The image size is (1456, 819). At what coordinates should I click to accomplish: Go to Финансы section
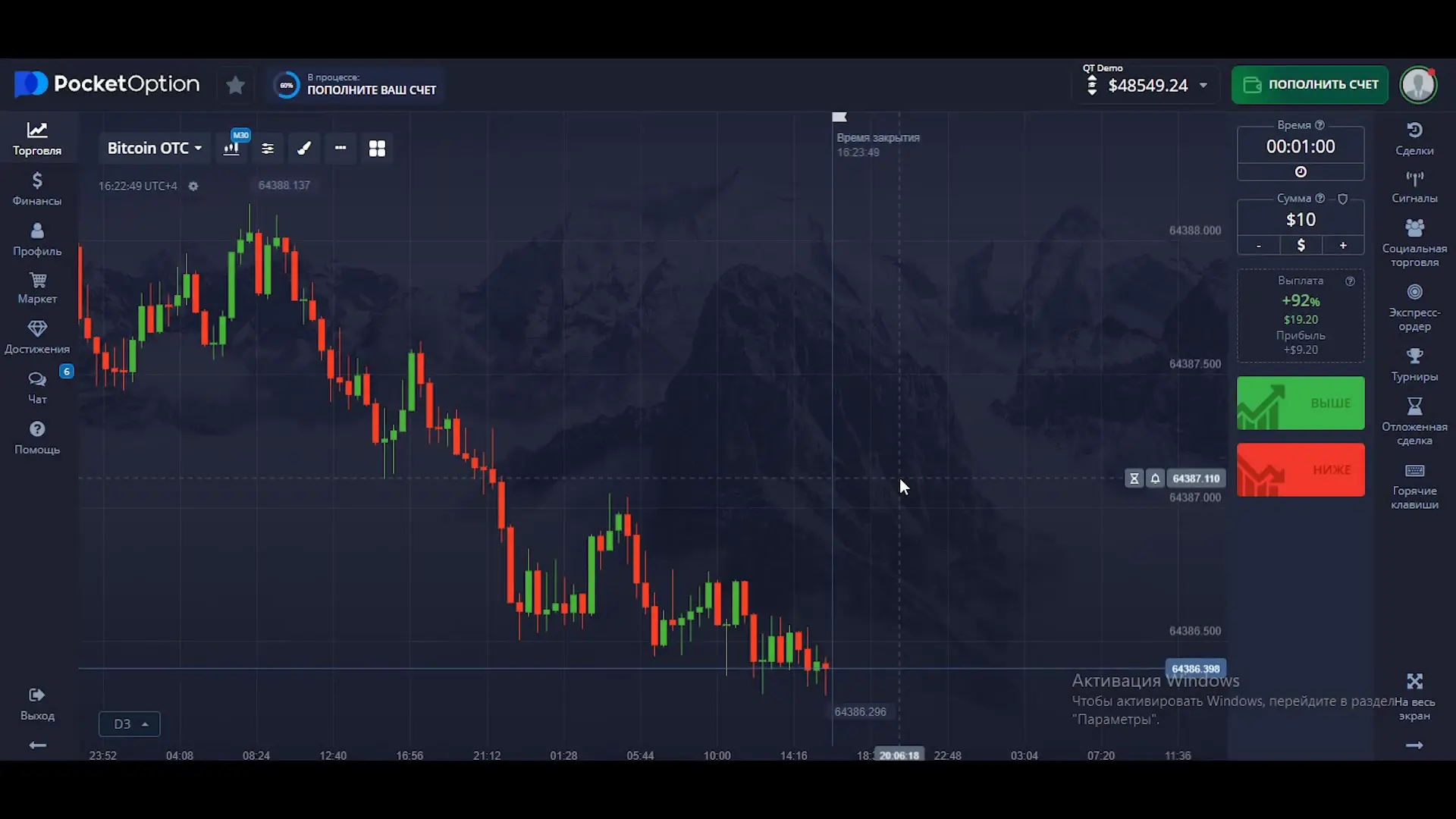[x=37, y=188]
